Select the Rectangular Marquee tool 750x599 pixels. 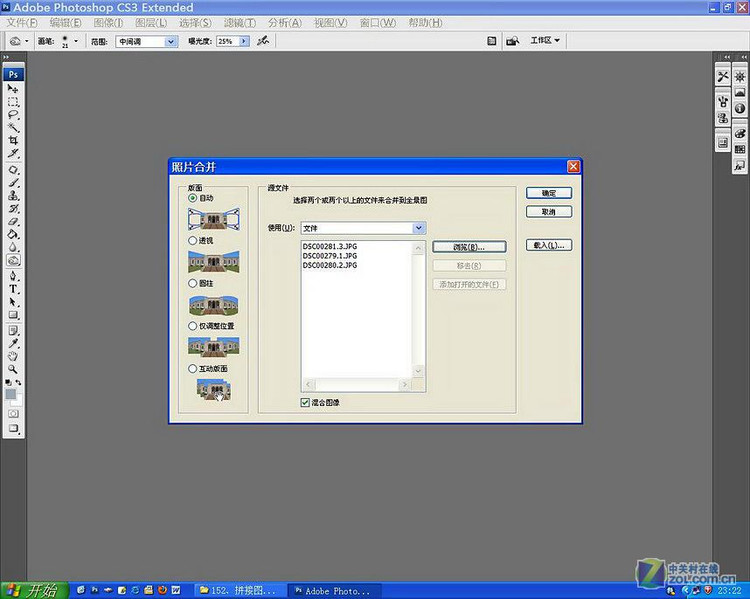pyautogui.click(x=13, y=102)
